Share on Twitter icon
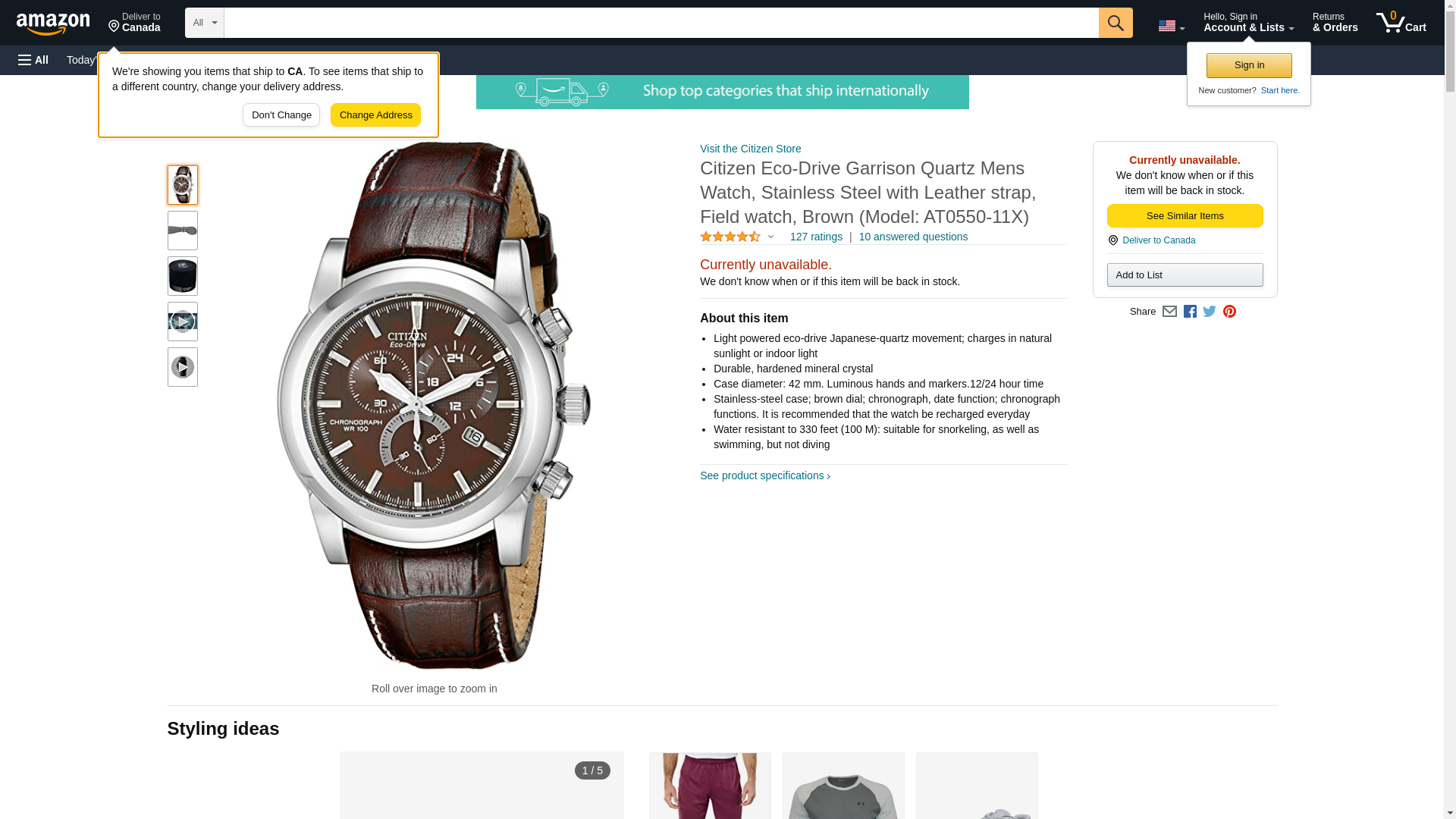1456x819 pixels. [x=1209, y=312]
